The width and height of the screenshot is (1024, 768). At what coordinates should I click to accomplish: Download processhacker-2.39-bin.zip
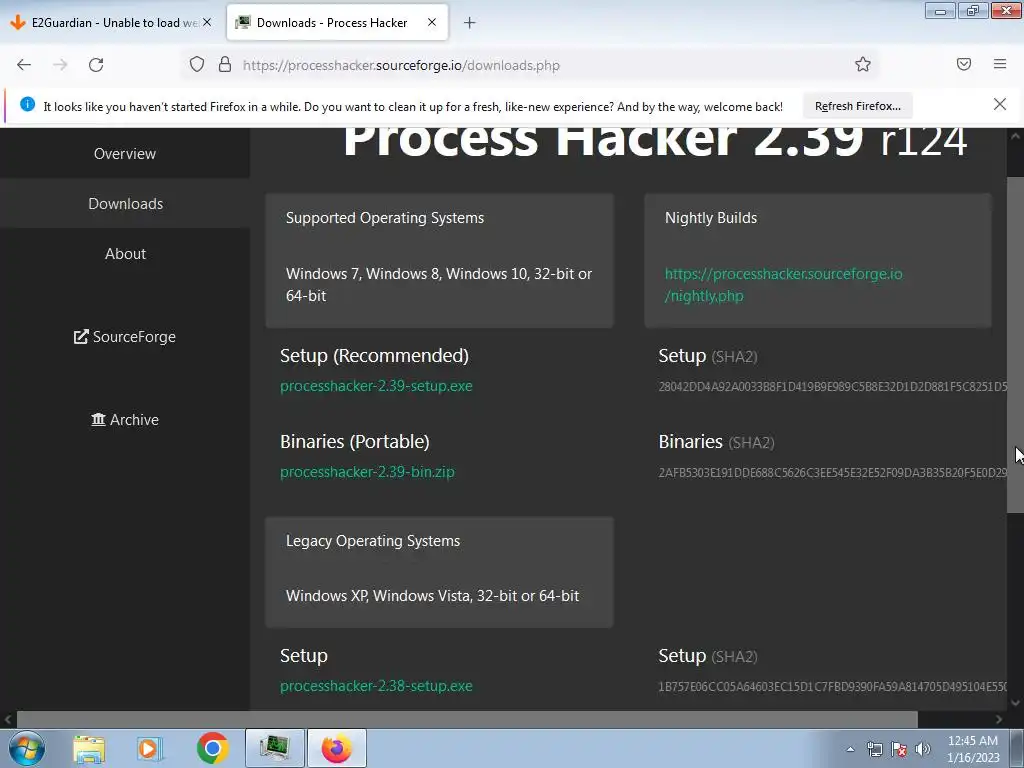coord(367,472)
